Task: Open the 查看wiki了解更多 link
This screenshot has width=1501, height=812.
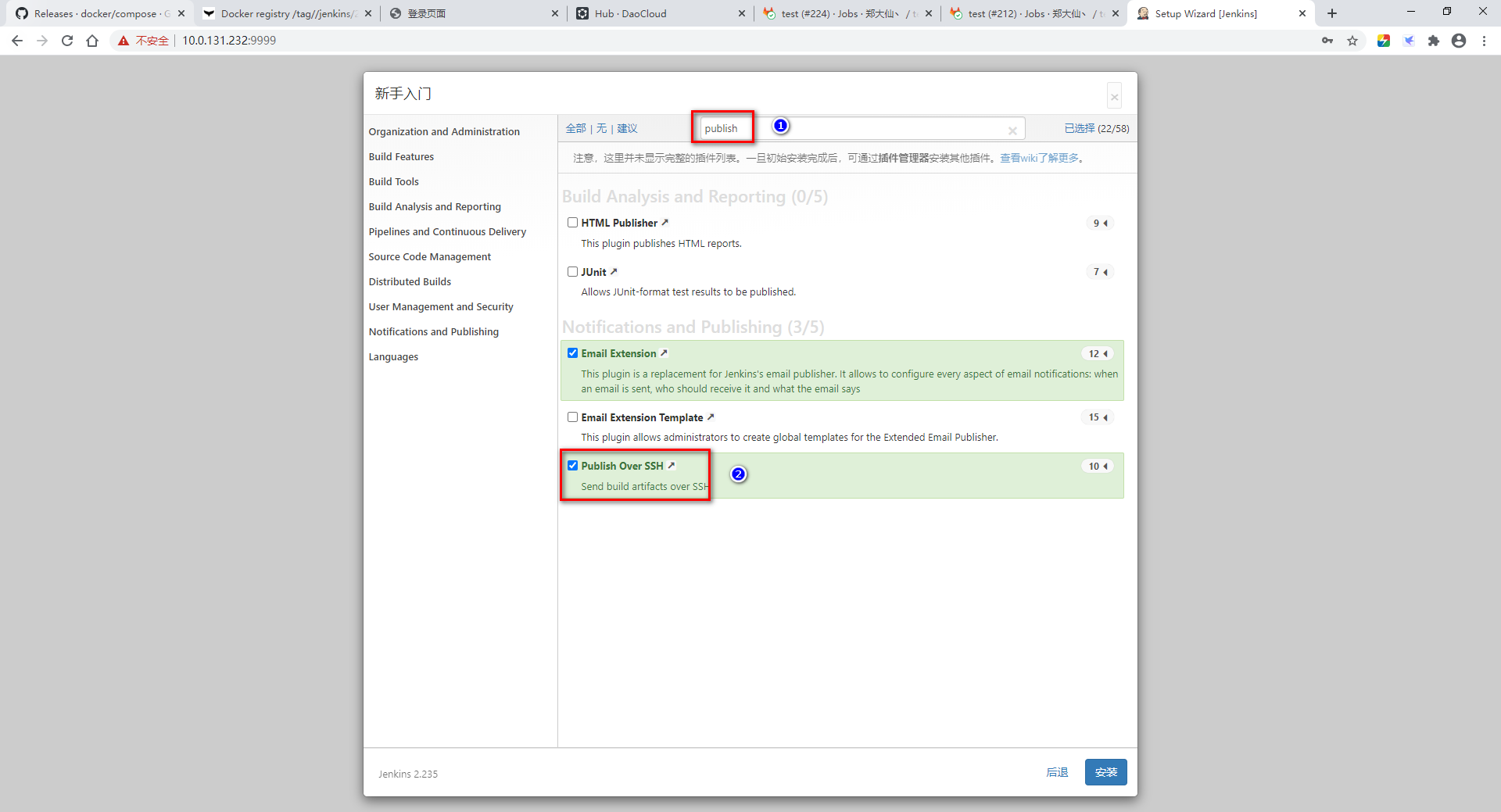Action: pyautogui.click(x=1039, y=158)
